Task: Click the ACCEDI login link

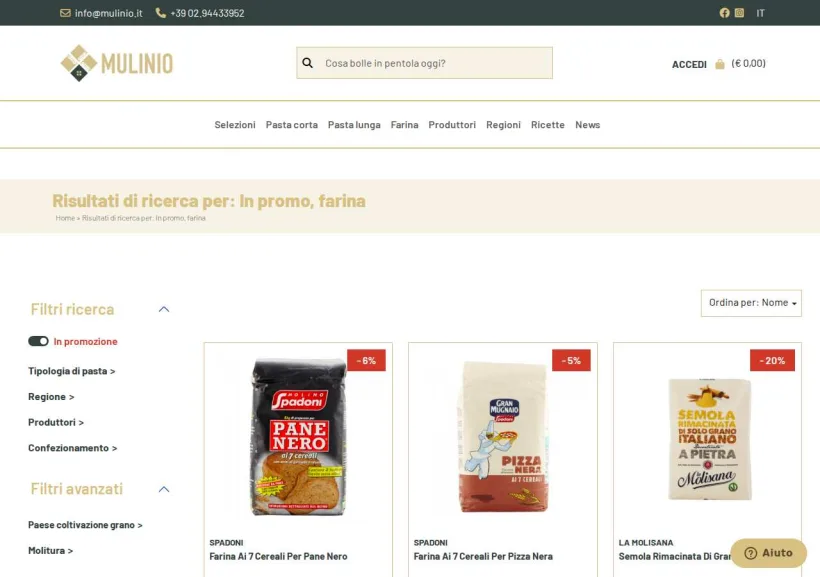Action: pos(689,64)
